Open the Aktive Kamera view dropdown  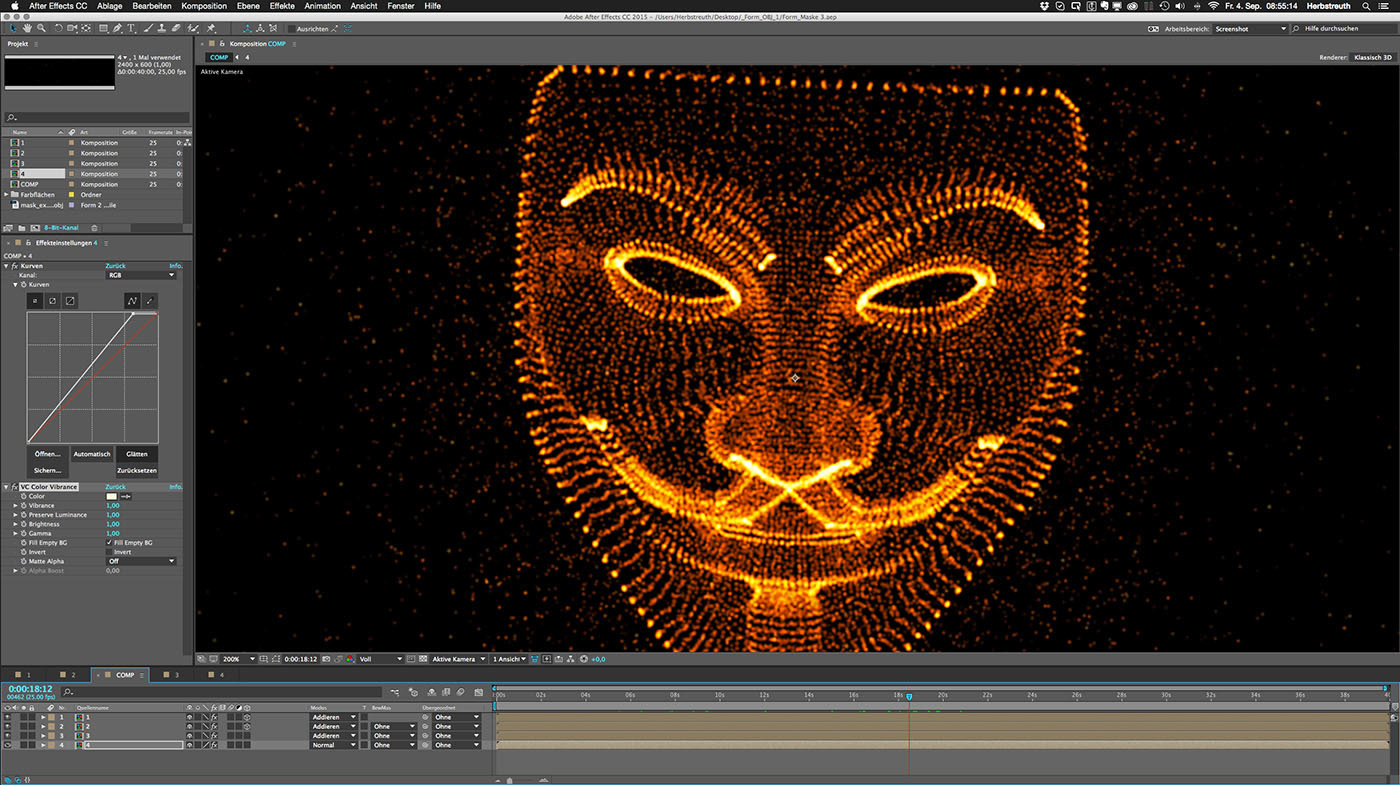(459, 659)
